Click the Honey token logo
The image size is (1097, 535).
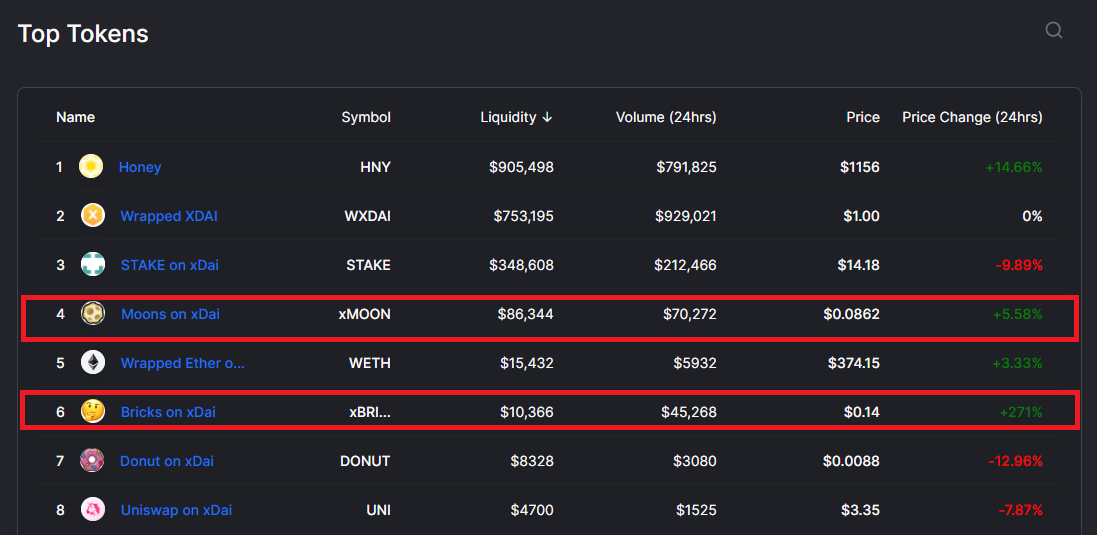click(91, 167)
